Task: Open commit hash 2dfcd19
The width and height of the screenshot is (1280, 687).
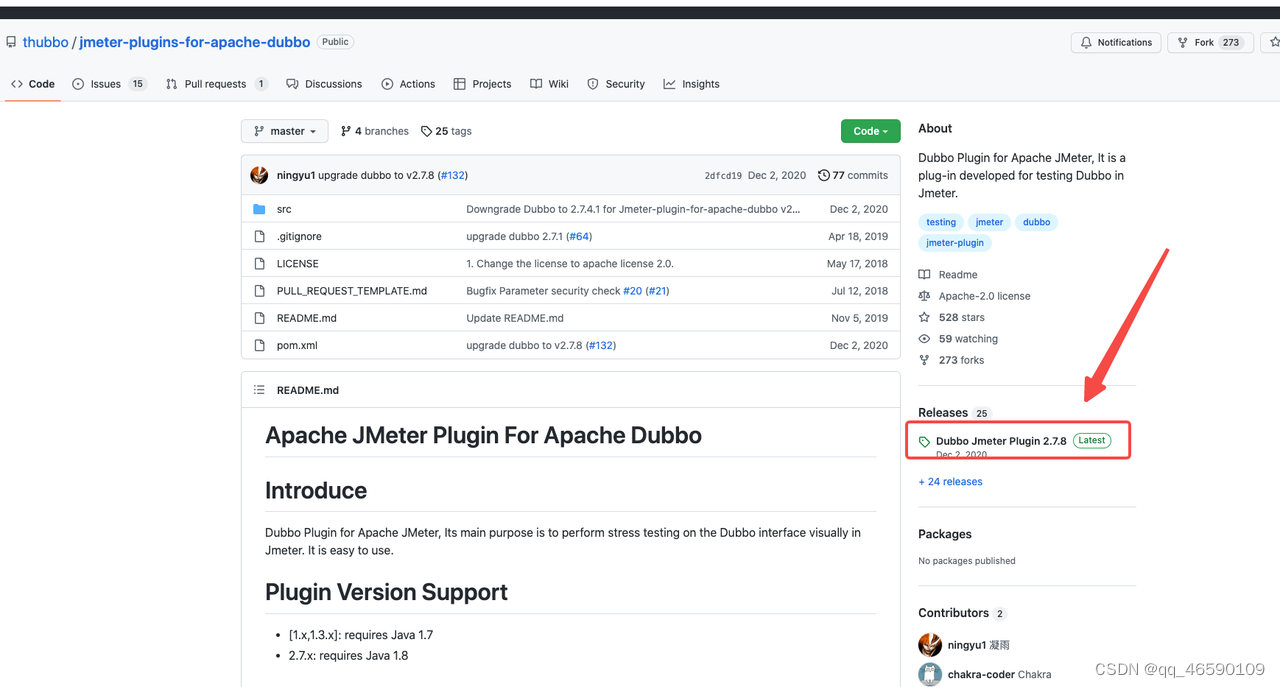Action: point(723,175)
